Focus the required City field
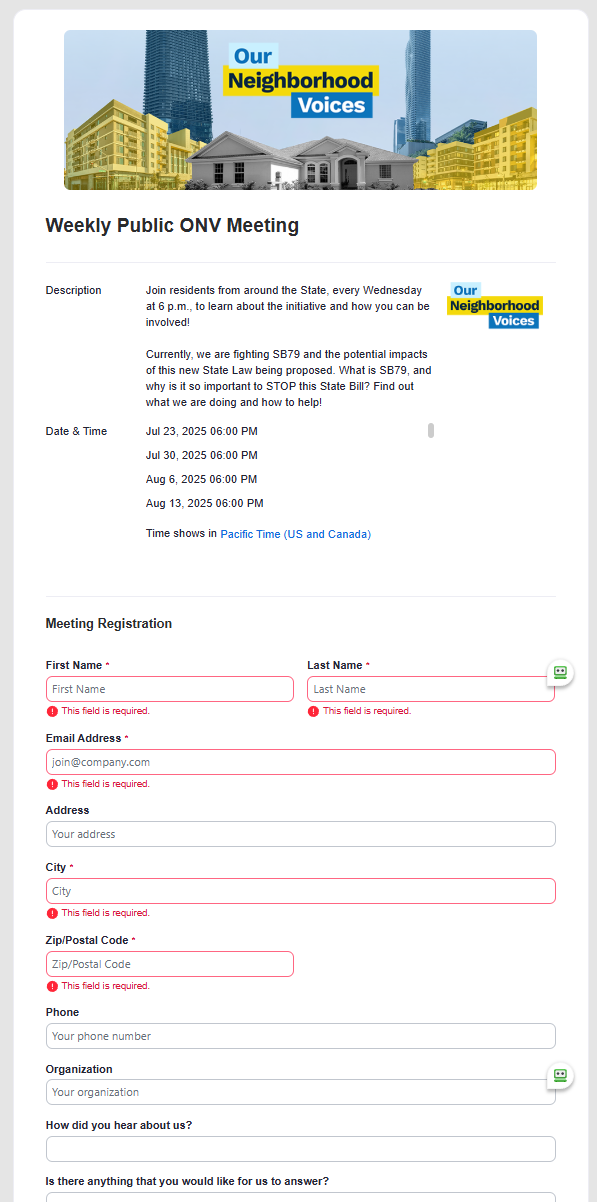This screenshot has height=1202, width=597. tap(300, 890)
